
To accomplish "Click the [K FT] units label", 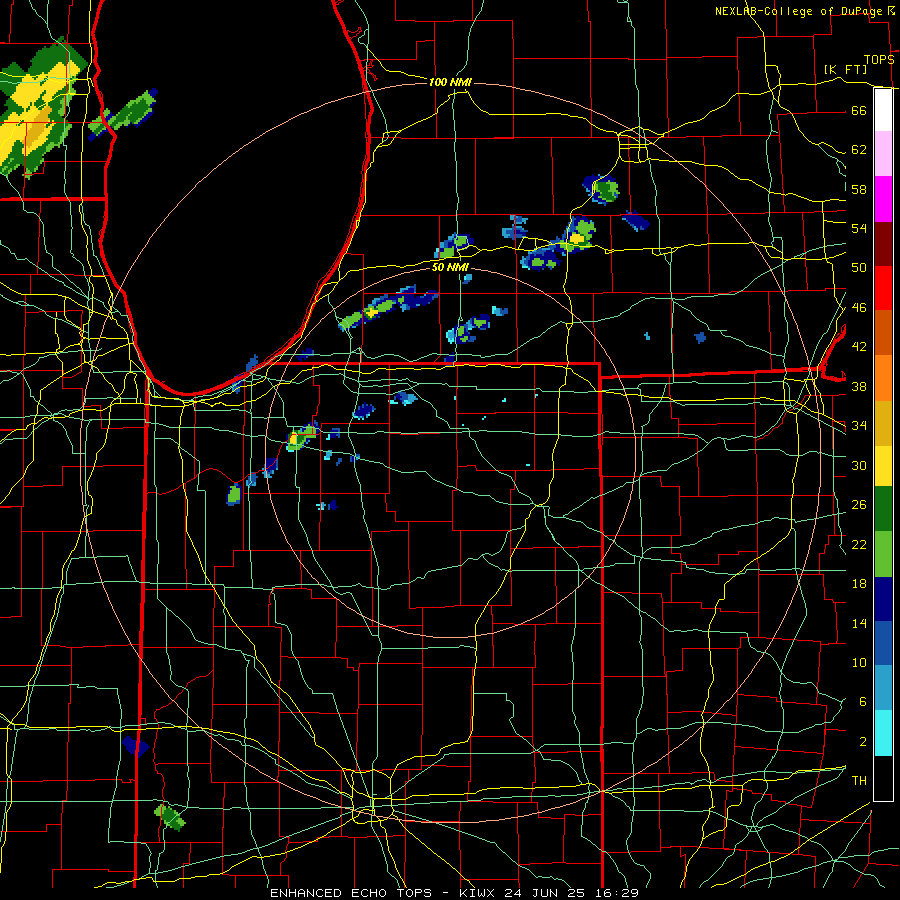I will click(845, 69).
